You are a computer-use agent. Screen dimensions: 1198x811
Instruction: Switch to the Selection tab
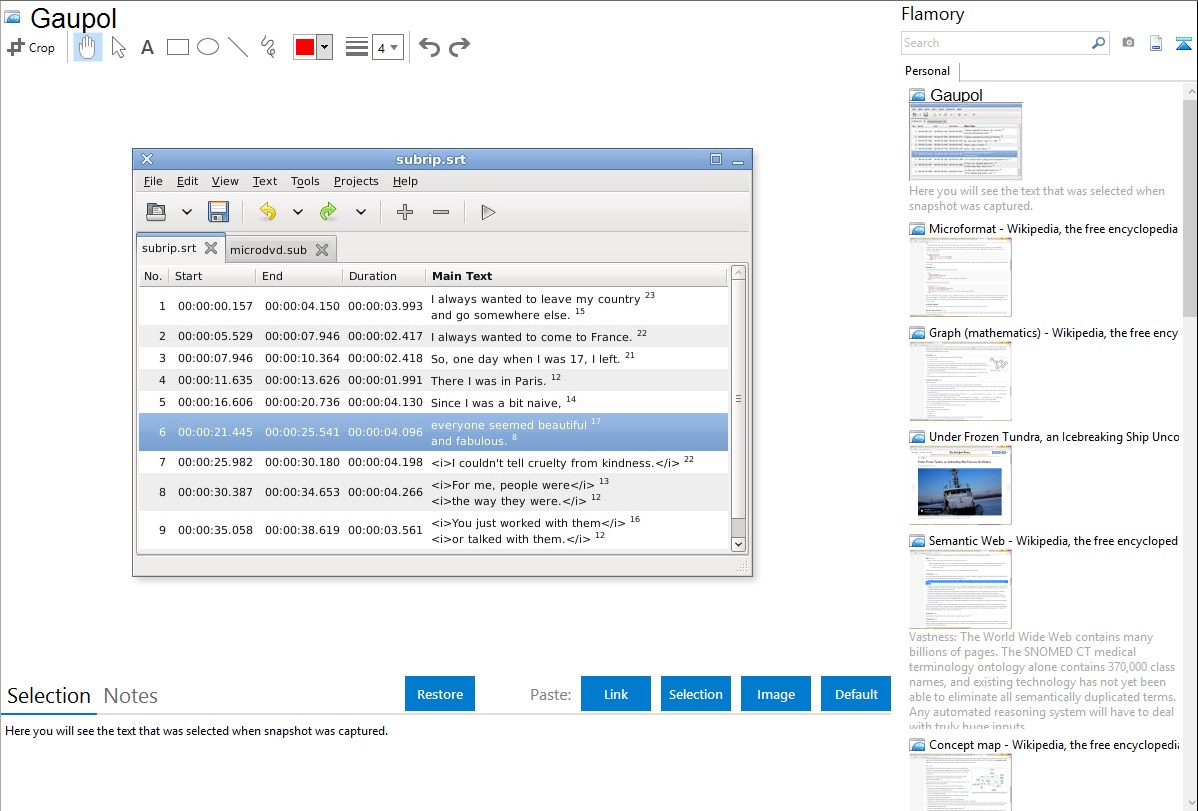[49, 696]
